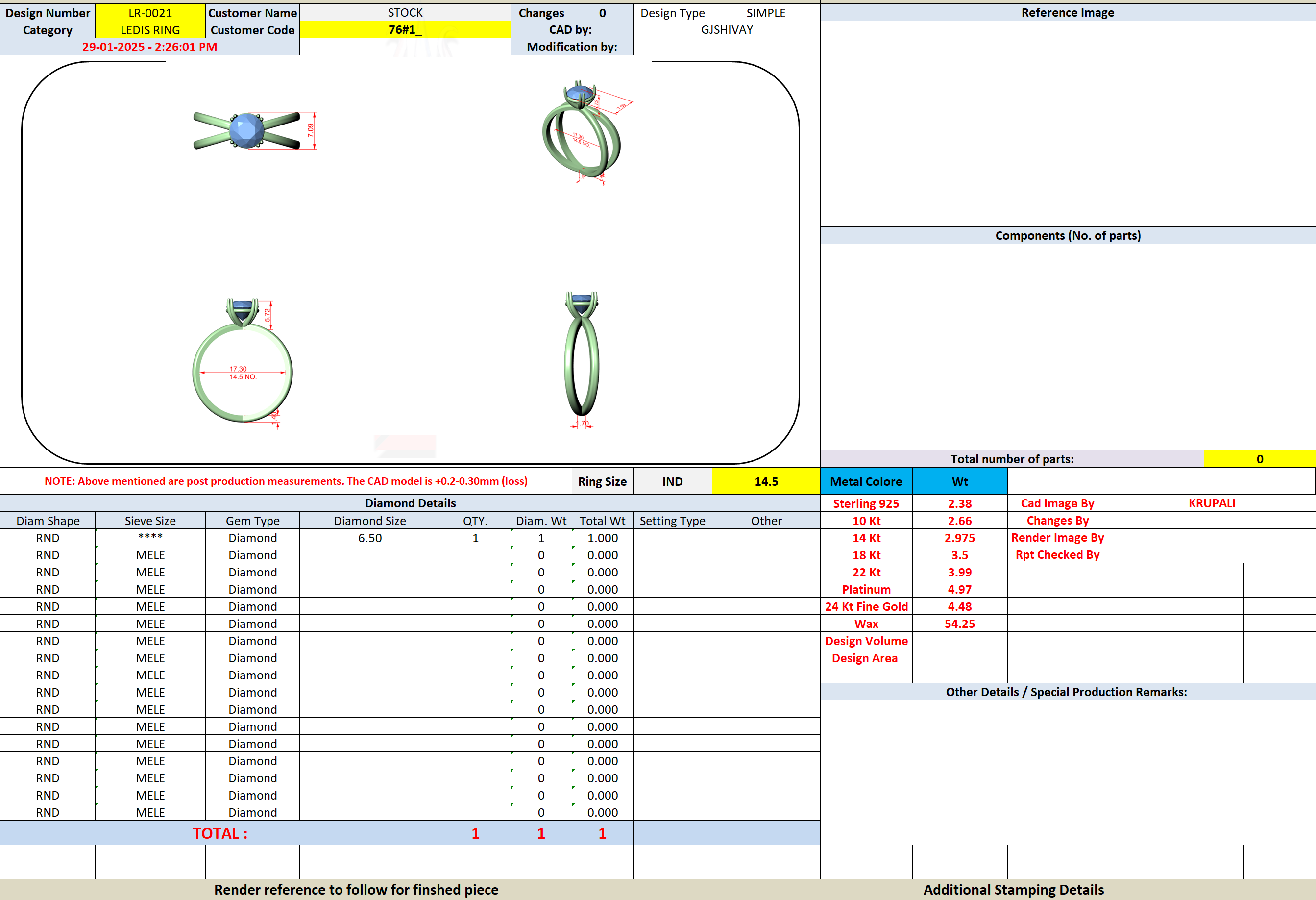Select the Gem Type column header
Image resolution: width=1316 pixels, height=900 pixels.
pyautogui.click(x=252, y=521)
